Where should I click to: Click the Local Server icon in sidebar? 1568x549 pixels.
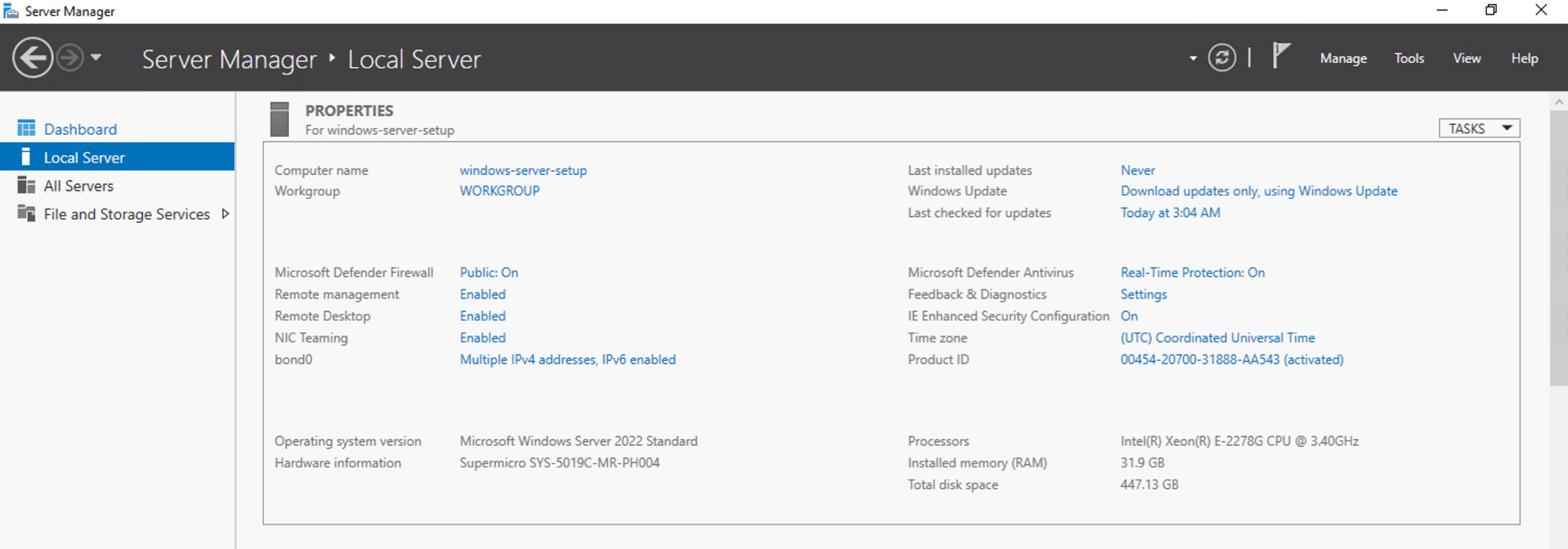pyautogui.click(x=26, y=157)
